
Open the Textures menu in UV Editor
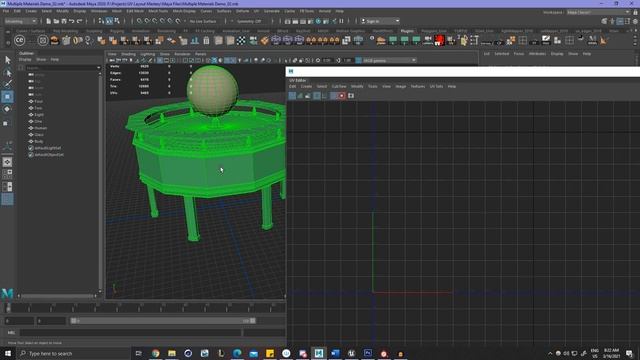pos(418,87)
